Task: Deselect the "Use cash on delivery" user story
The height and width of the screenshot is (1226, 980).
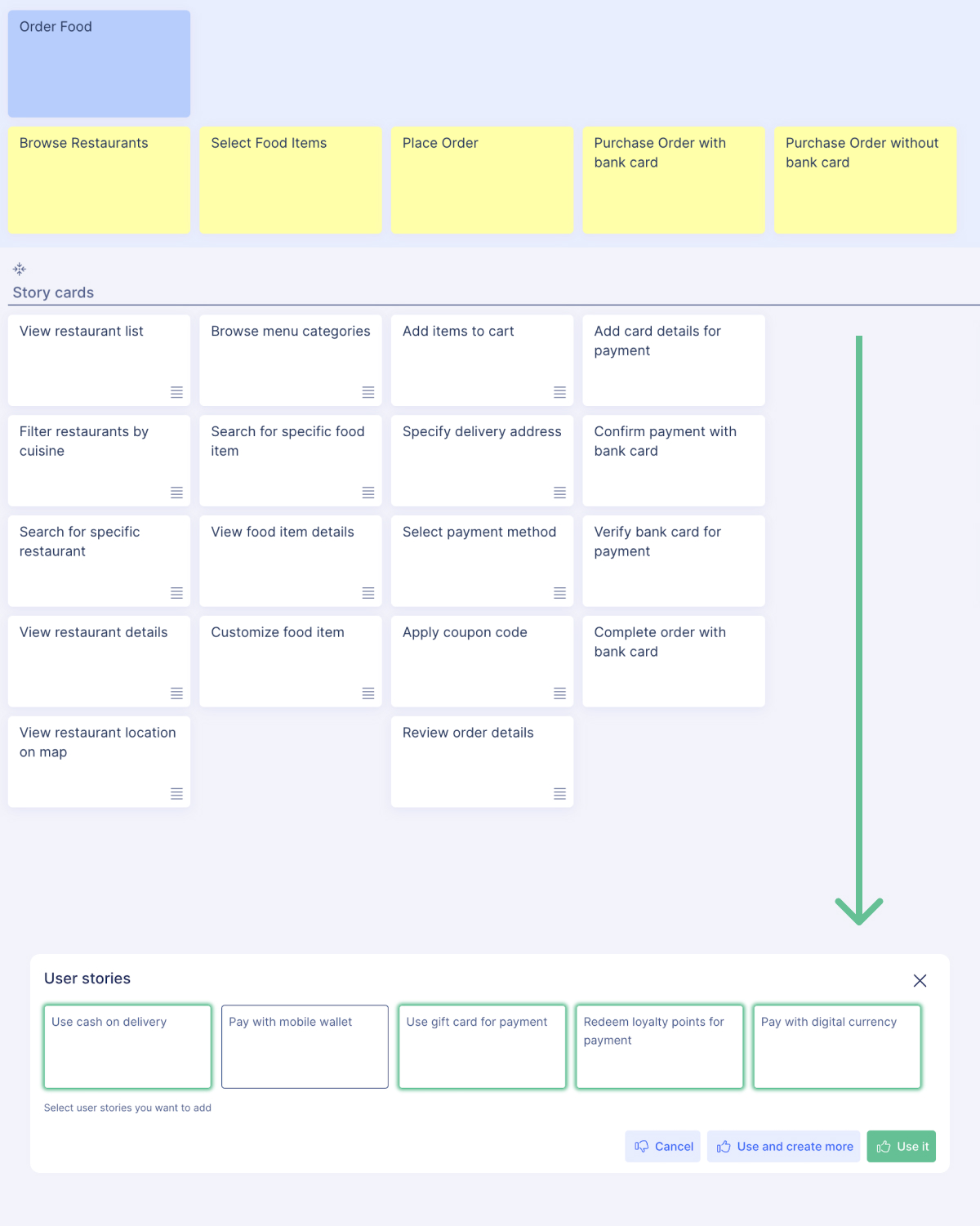Action: (127, 1046)
